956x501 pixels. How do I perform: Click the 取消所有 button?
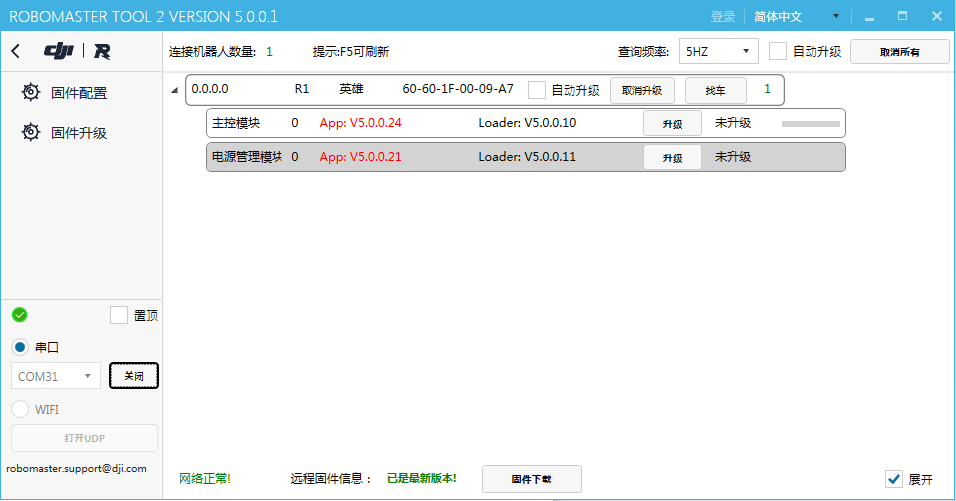click(x=899, y=52)
